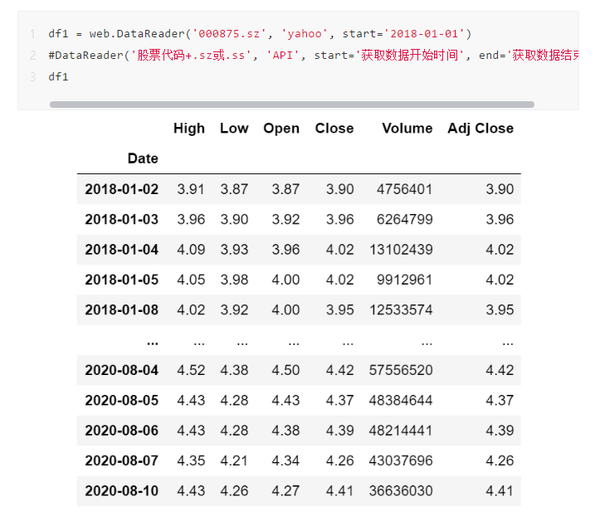Click volume value 43037696
This screenshot has width=600, height=521.
(401, 461)
